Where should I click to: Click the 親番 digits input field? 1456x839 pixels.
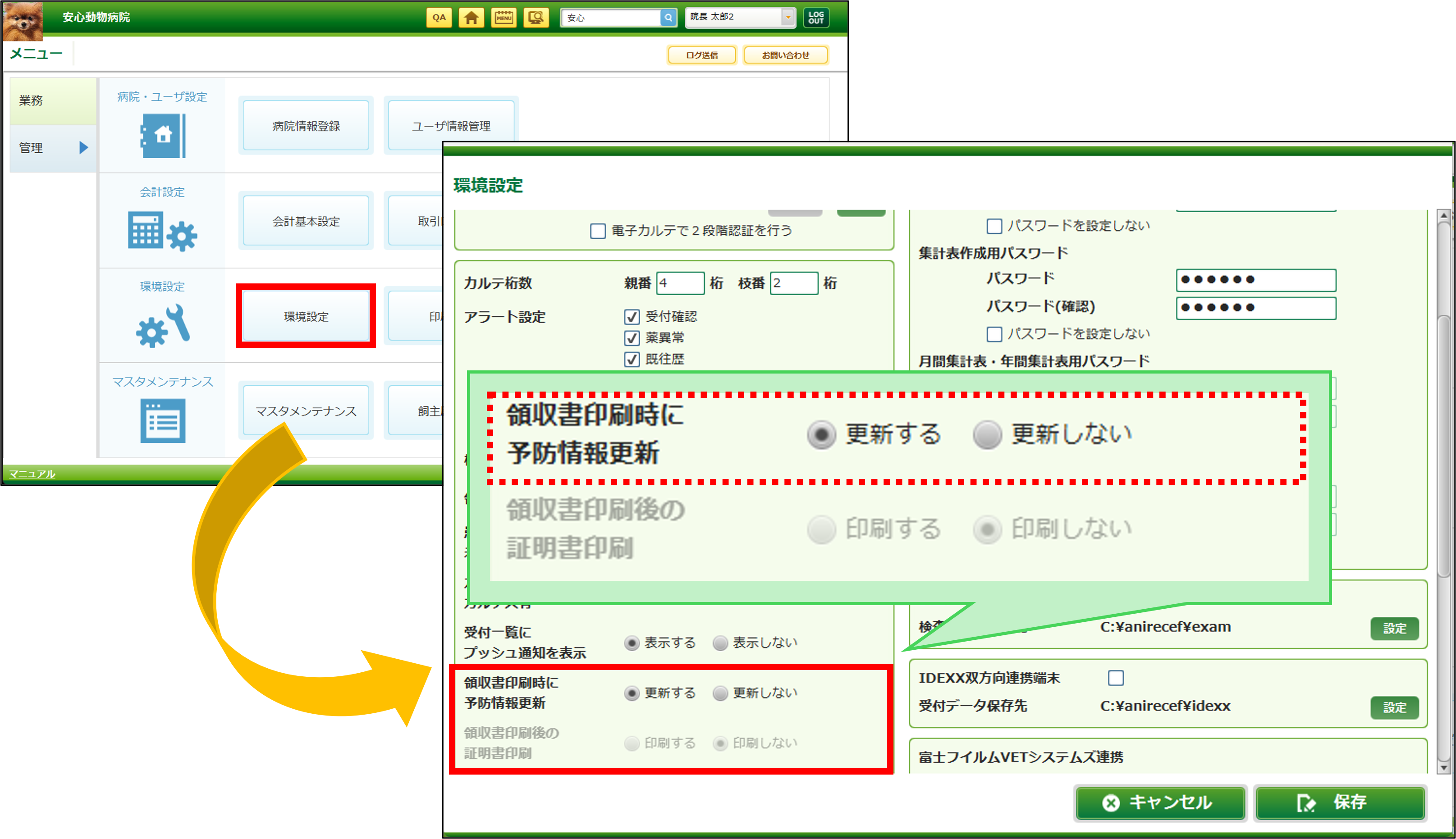coord(680,283)
